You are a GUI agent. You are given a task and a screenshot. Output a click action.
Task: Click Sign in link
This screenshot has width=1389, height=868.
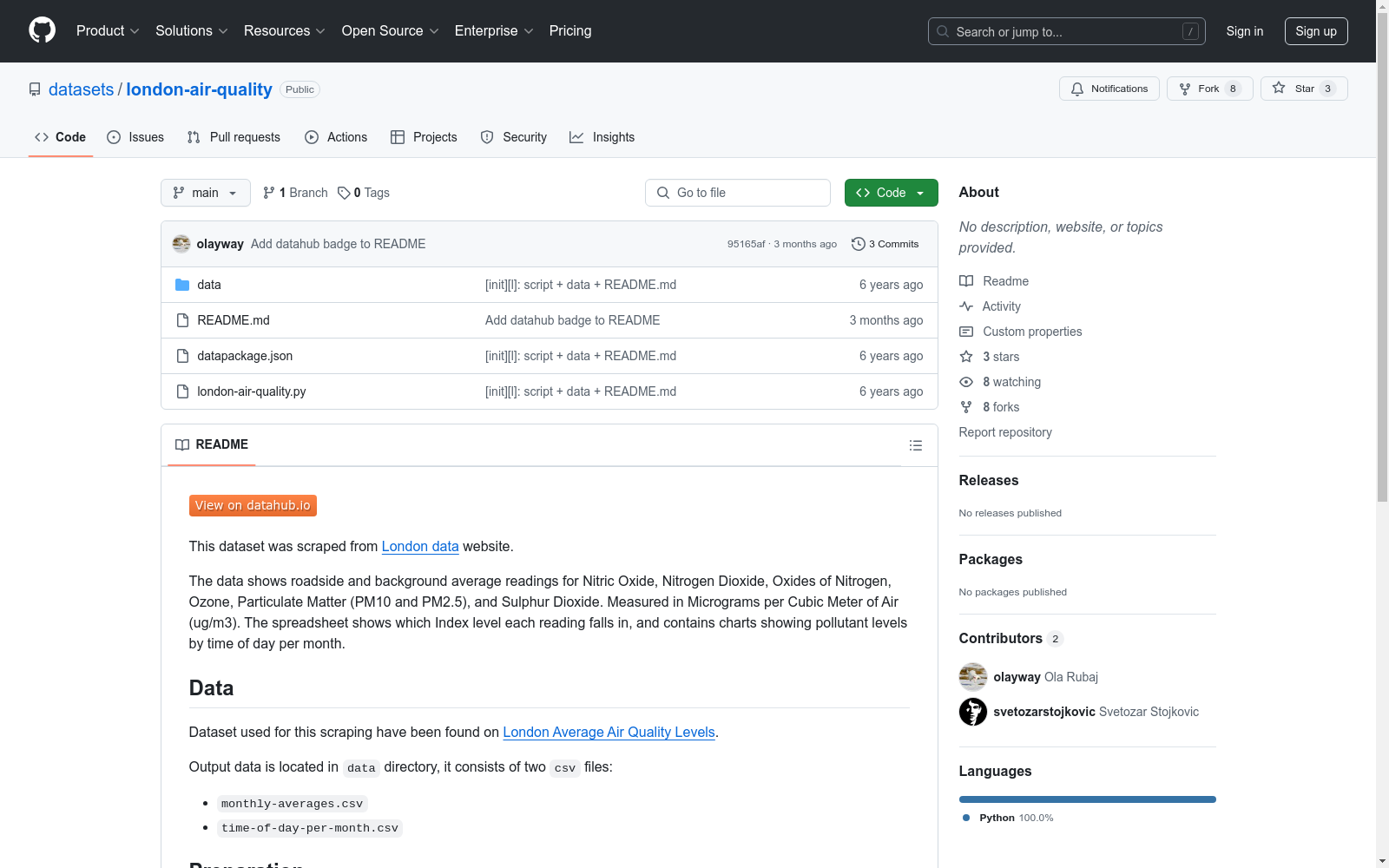[1244, 31]
